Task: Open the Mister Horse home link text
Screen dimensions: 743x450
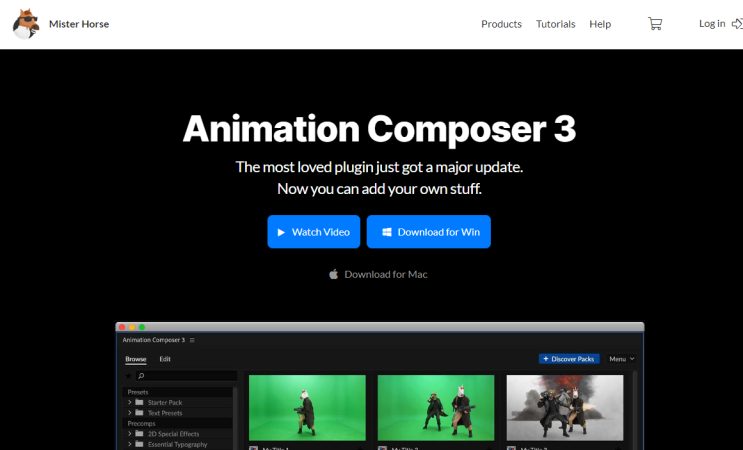Action: pos(79,24)
